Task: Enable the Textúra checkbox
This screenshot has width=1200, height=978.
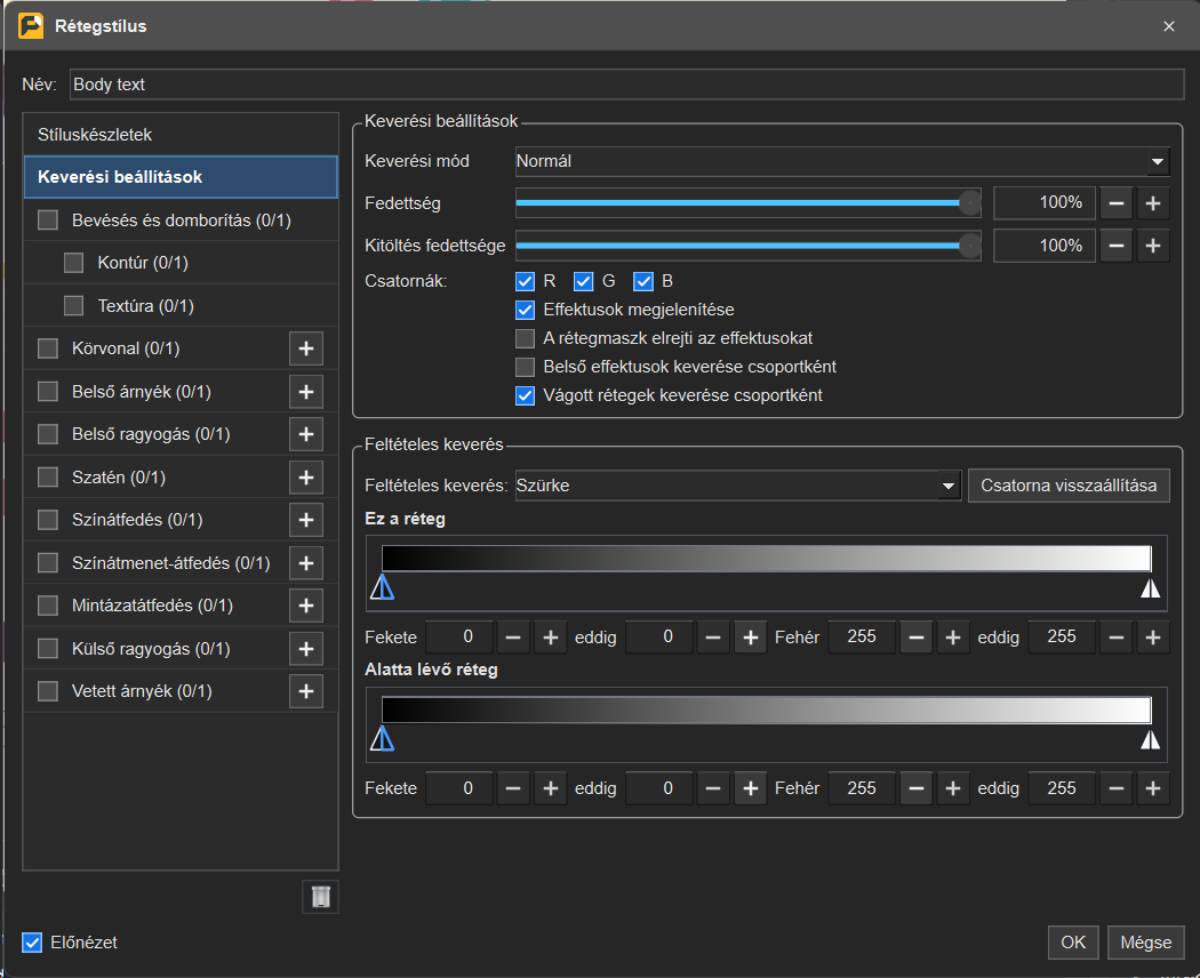Action: (74, 306)
